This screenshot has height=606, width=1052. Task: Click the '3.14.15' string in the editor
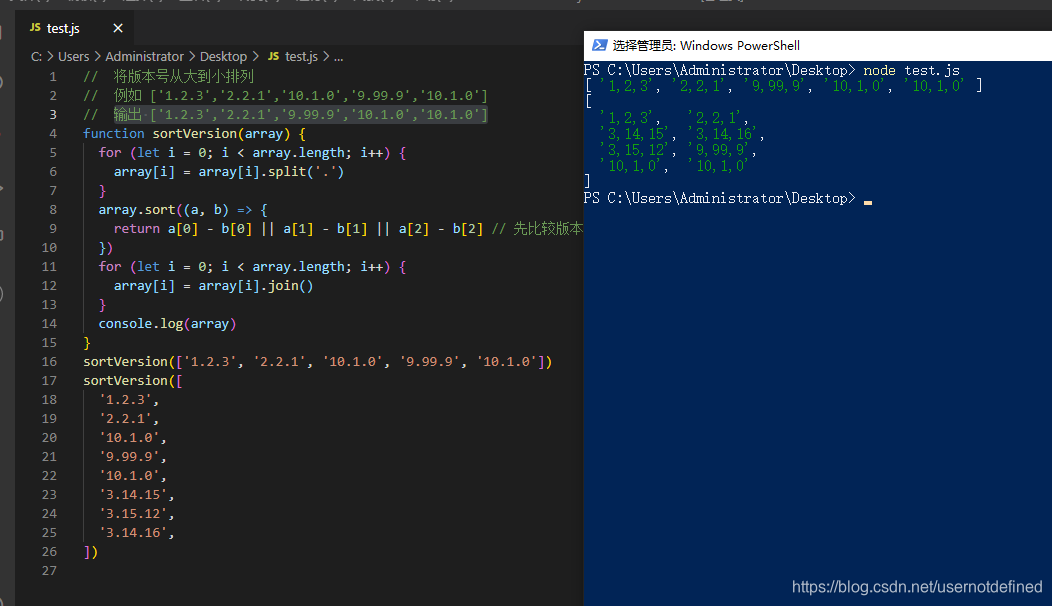pyautogui.click(x=133, y=495)
